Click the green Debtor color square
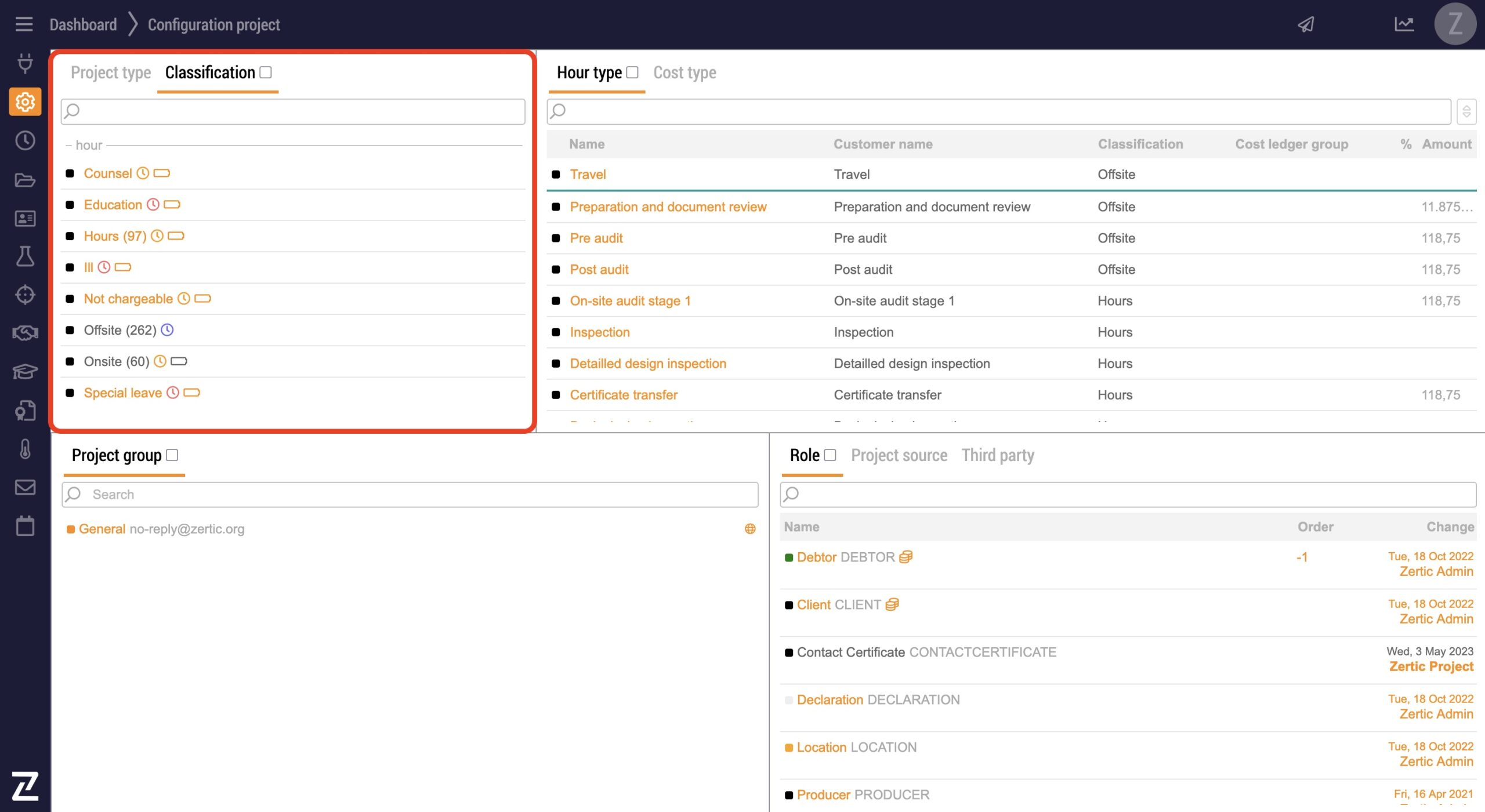1485x812 pixels. pyautogui.click(x=788, y=557)
